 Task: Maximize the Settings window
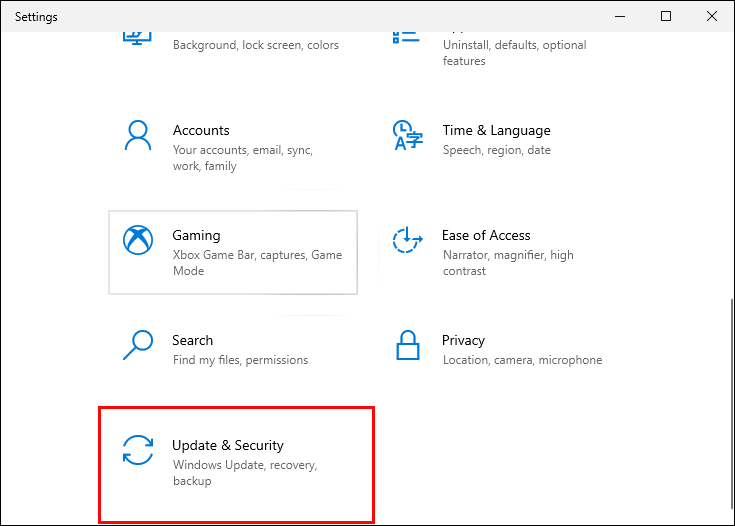(x=666, y=16)
